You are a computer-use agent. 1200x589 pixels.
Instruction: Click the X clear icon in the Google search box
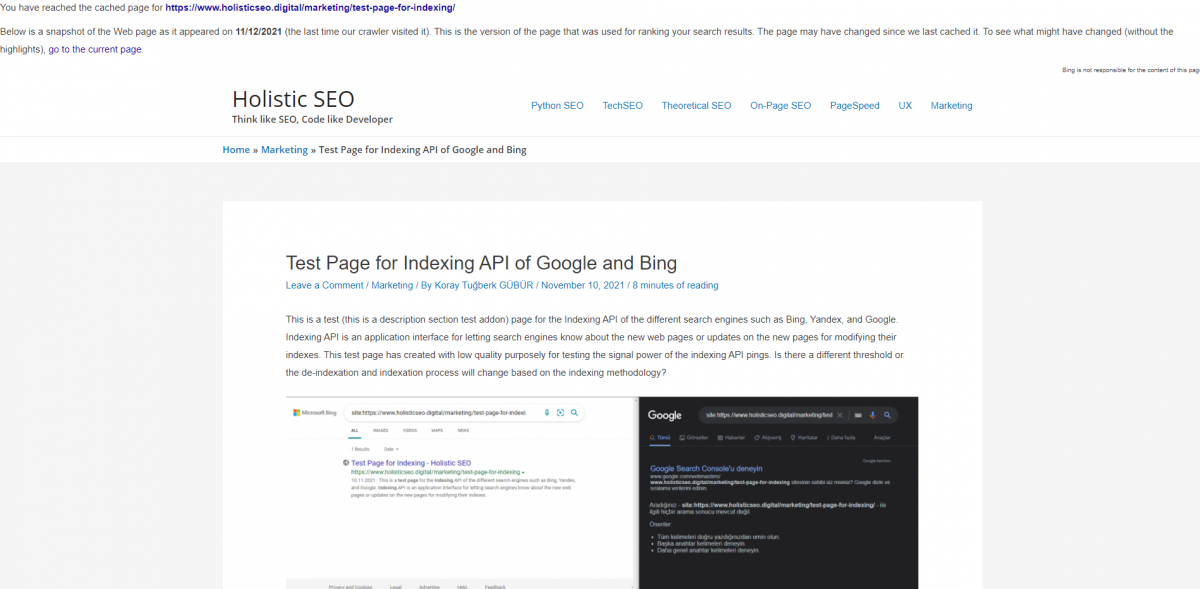click(840, 415)
